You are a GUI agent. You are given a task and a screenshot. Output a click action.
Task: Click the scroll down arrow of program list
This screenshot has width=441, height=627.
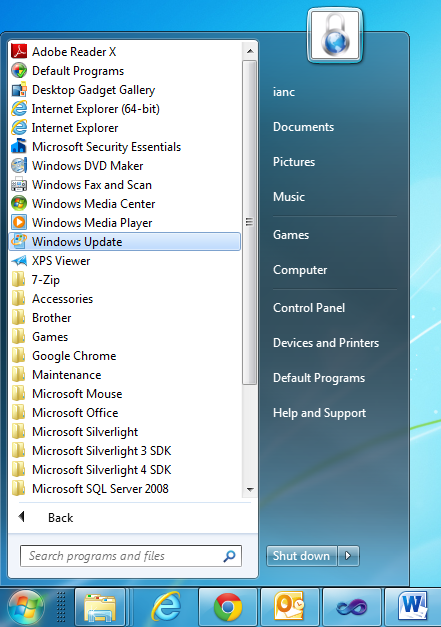pyautogui.click(x=250, y=489)
